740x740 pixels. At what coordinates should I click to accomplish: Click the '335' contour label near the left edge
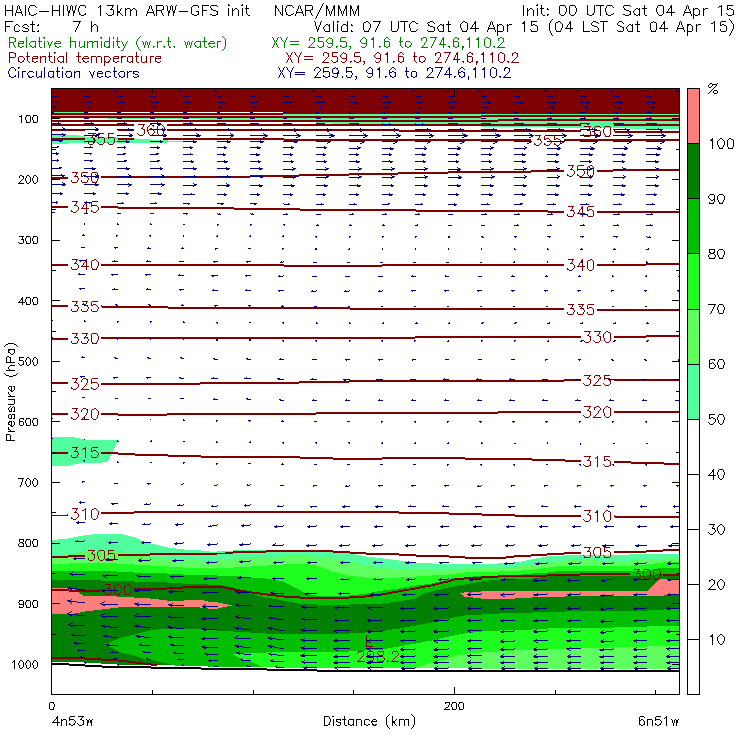click(85, 307)
